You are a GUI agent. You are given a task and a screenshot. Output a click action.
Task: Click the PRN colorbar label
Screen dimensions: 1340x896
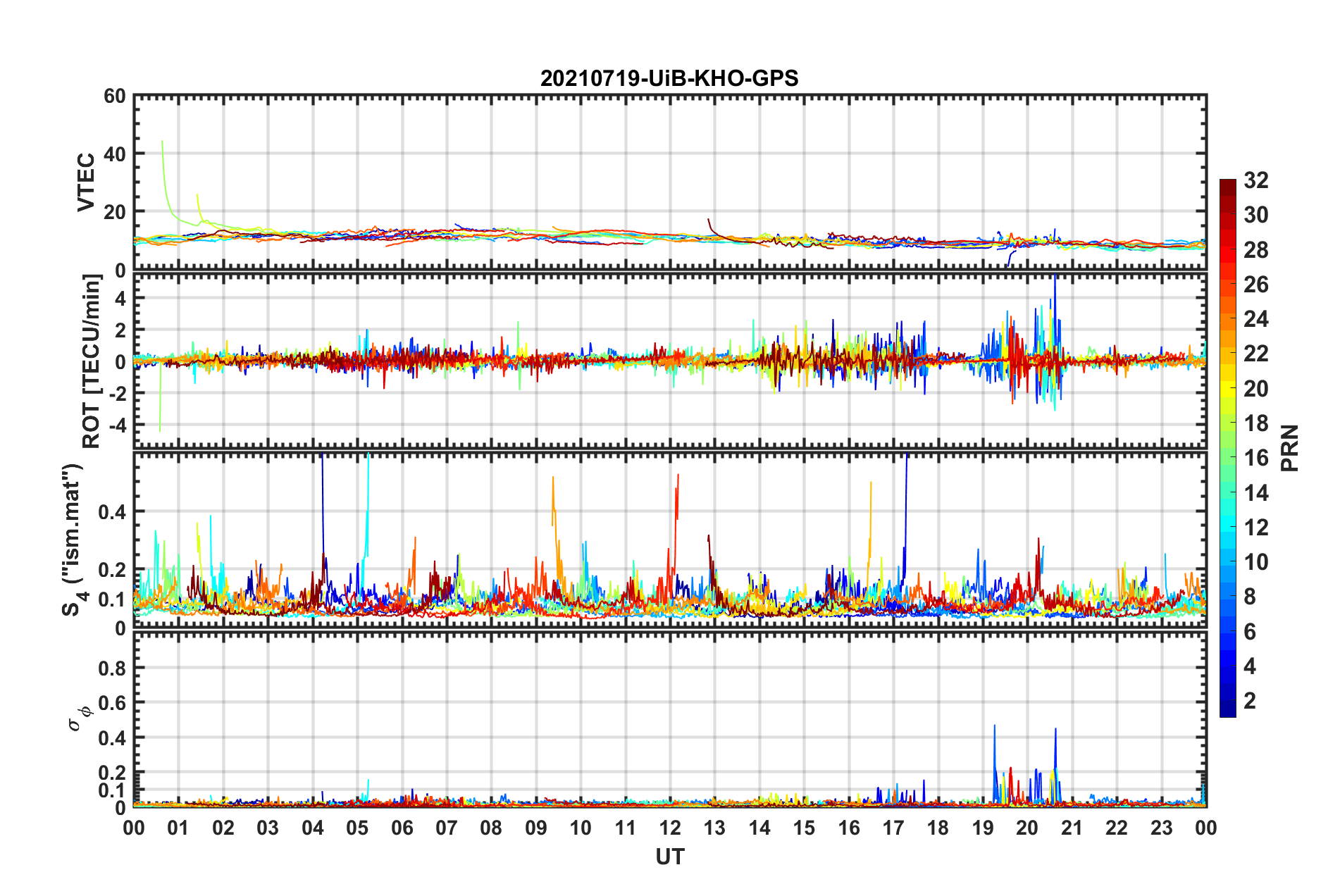click(x=1291, y=448)
